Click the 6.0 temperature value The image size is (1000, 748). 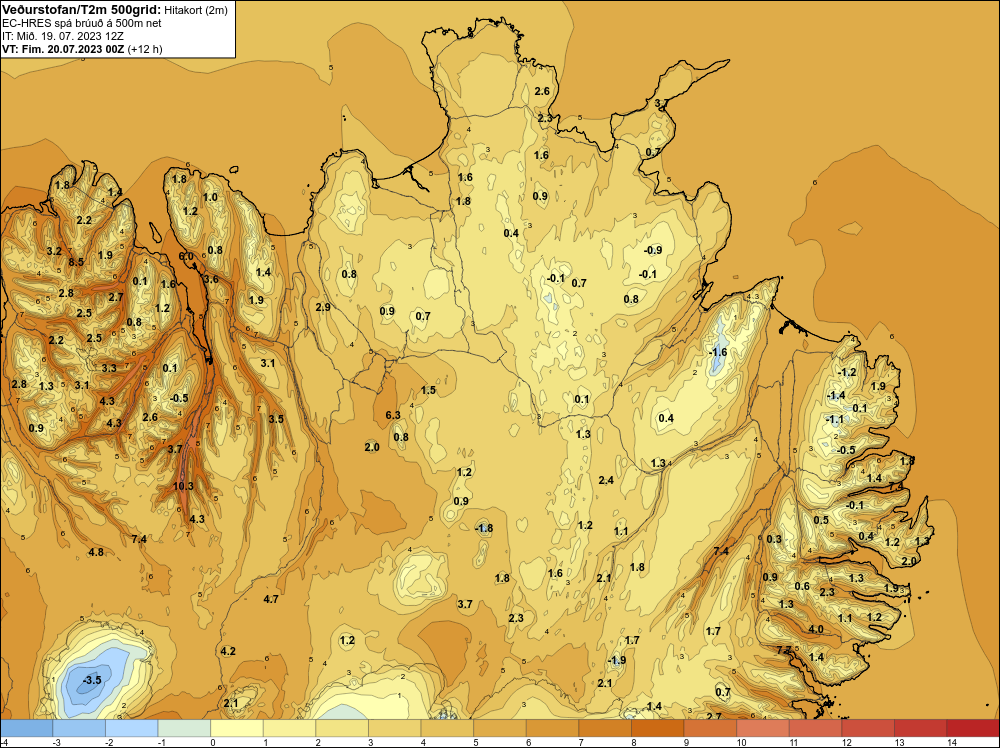pyautogui.click(x=186, y=256)
